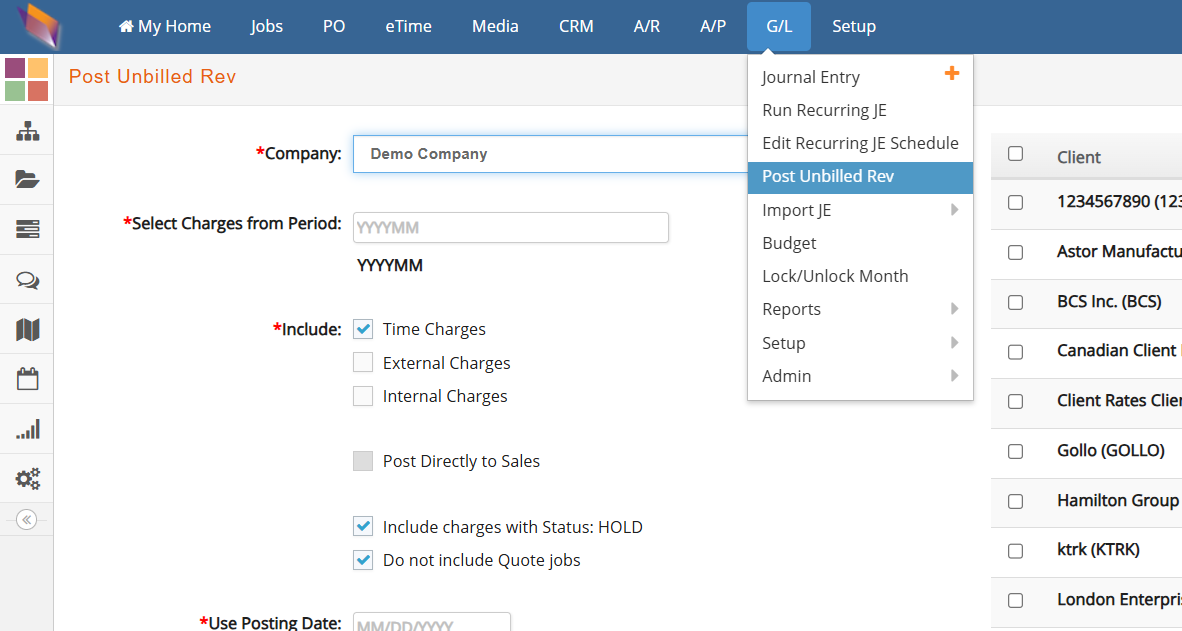The image size is (1182, 631).
Task: Open the colored squares dashboard icon
Action: point(26,79)
